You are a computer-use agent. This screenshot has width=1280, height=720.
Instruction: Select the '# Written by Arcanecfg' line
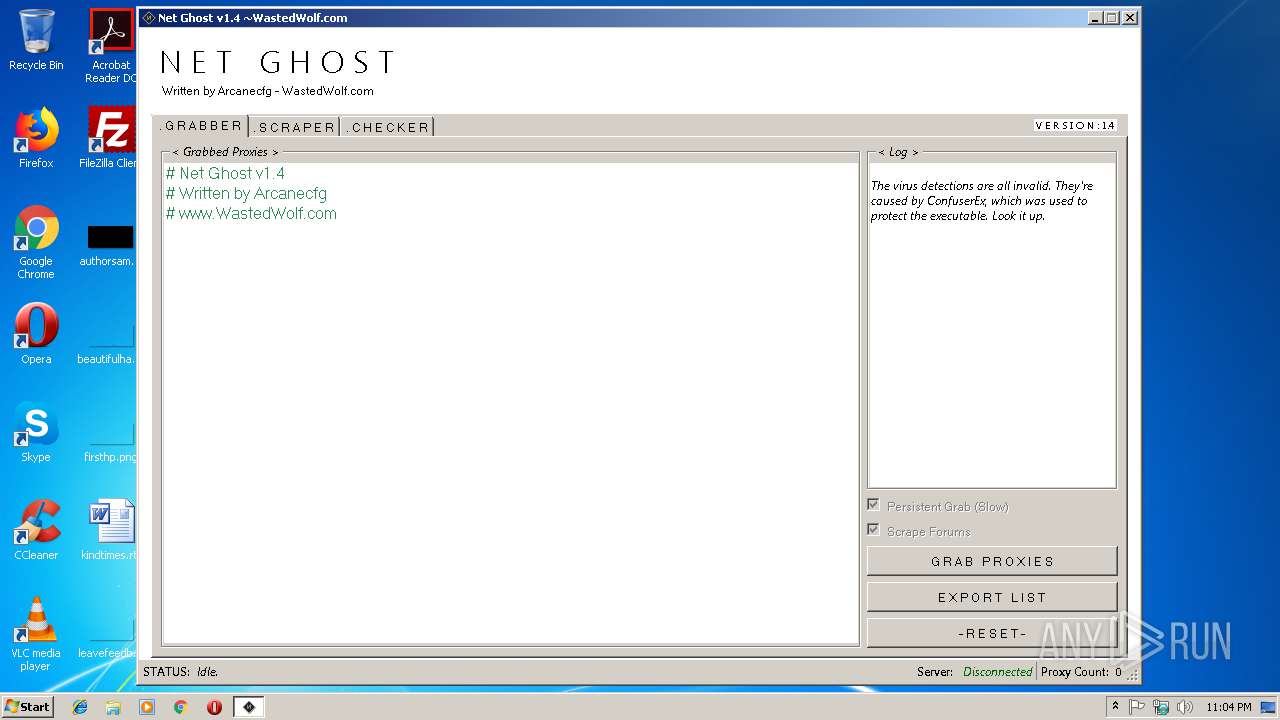246,193
